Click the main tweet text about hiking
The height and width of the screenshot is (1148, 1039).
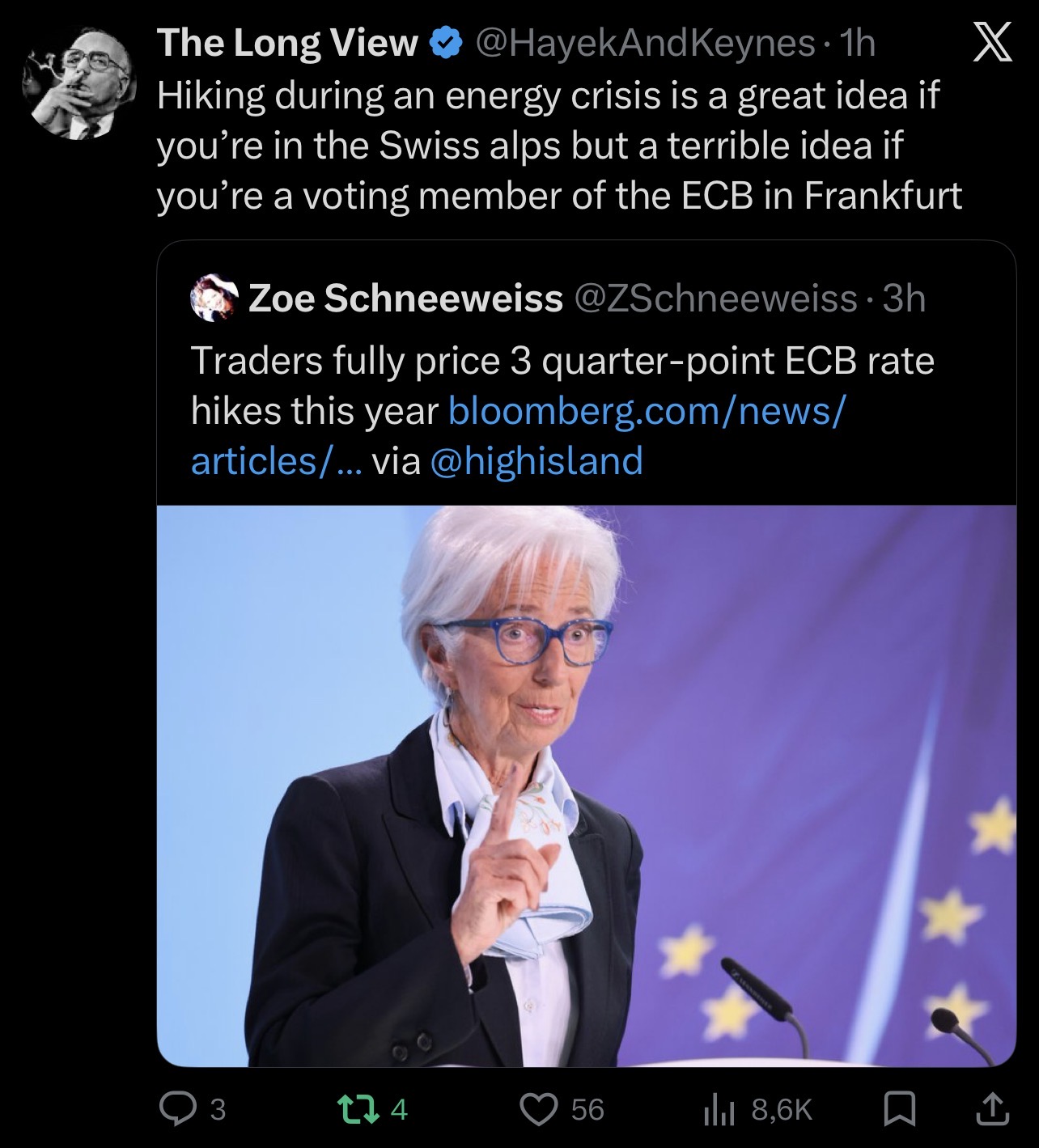[558, 146]
